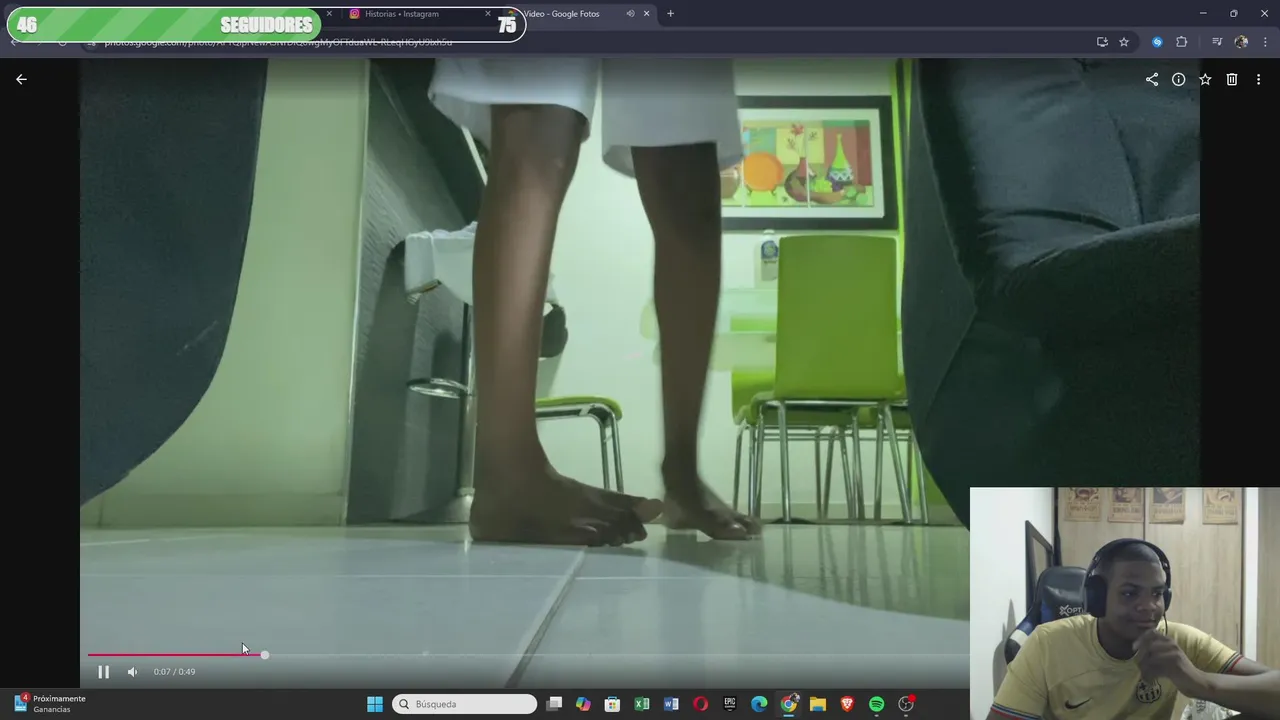The image size is (1280, 720).
Task: Click the 0:07 / 0:49 time display
Action: [x=174, y=672]
